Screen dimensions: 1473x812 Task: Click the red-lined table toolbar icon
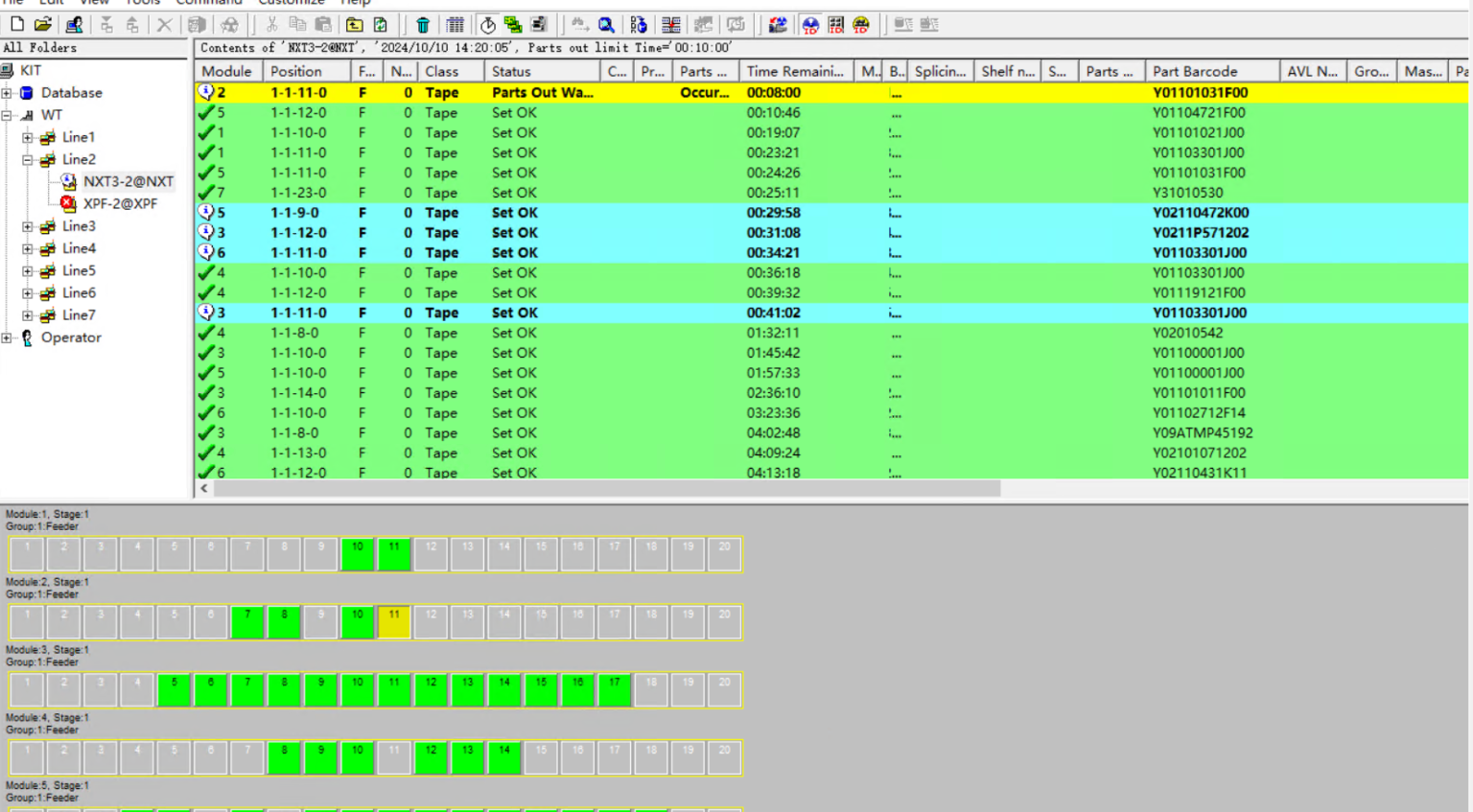tap(670, 24)
